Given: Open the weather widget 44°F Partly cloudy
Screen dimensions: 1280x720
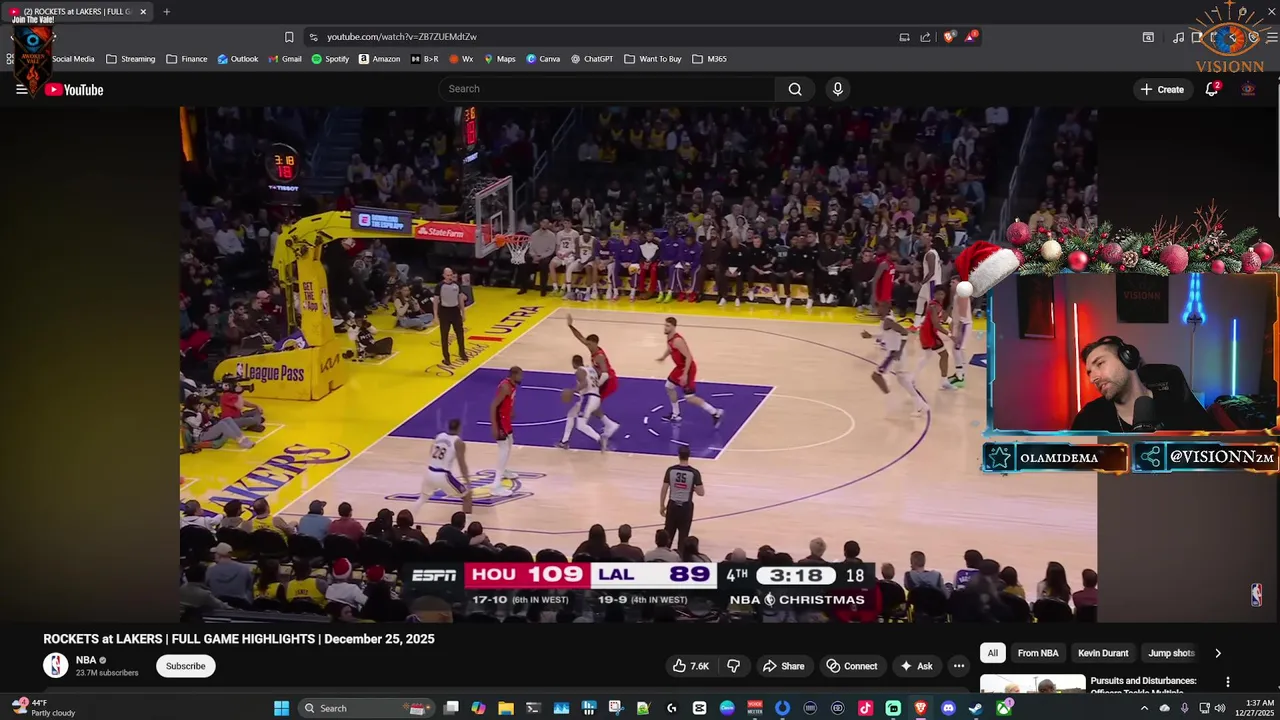Looking at the screenshot, I should click(x=44, y=708).
